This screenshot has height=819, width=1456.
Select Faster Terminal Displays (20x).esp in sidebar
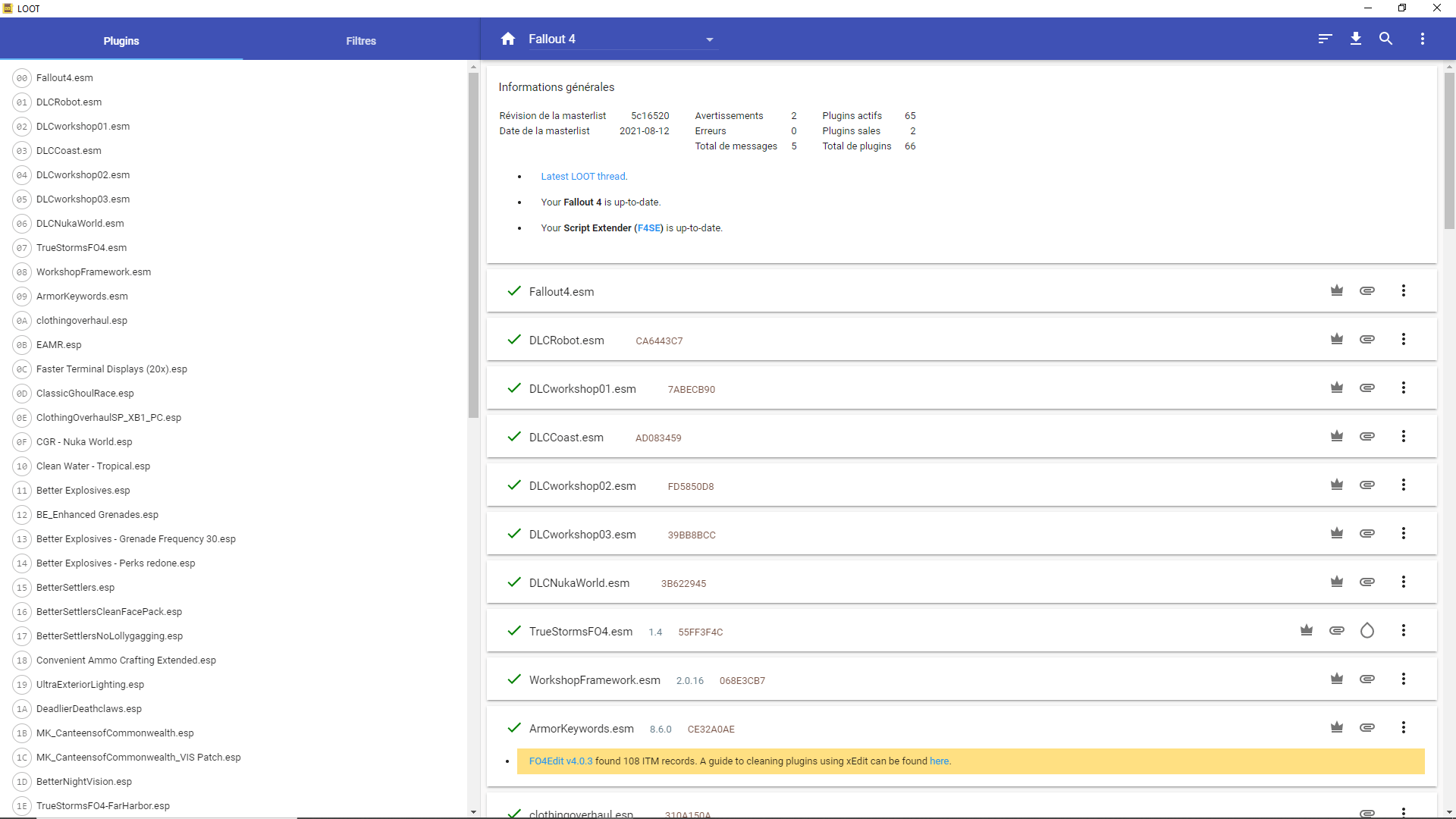click(235, 369)
